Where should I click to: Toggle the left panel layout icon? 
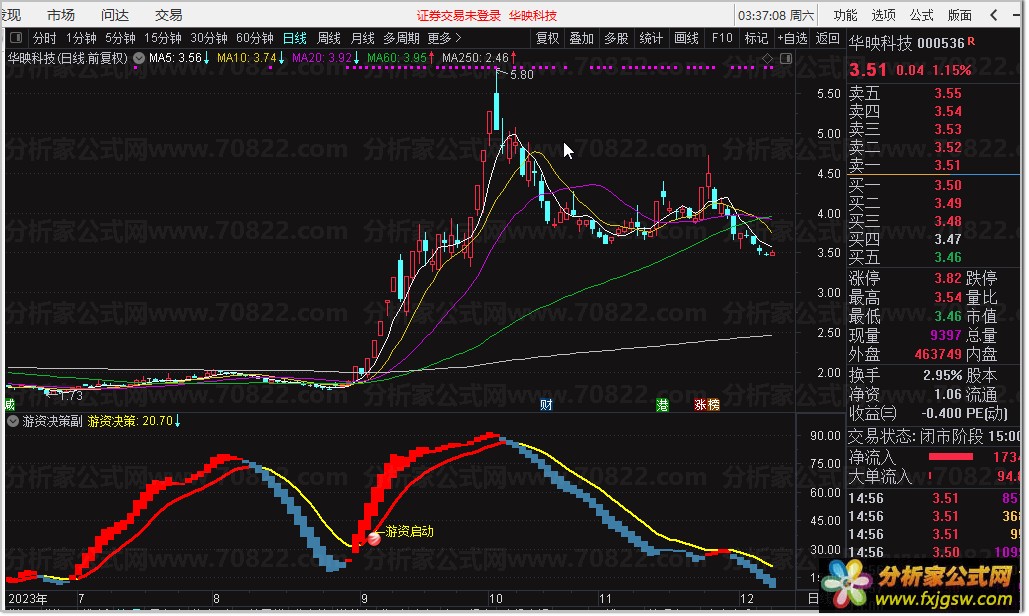16,37
